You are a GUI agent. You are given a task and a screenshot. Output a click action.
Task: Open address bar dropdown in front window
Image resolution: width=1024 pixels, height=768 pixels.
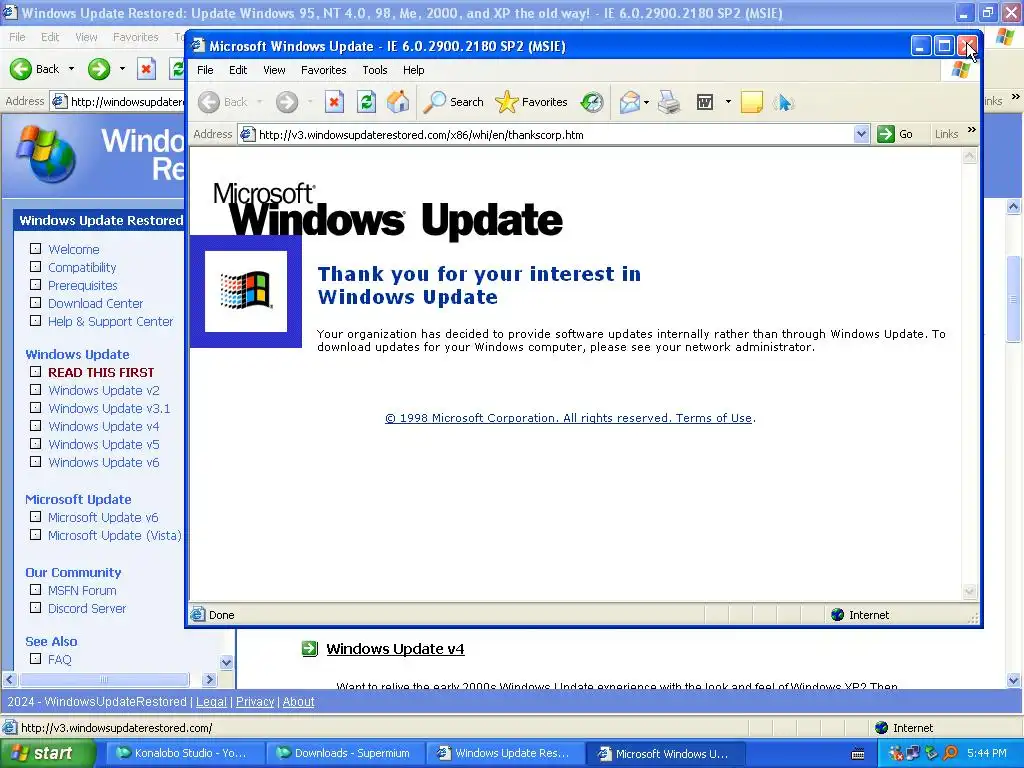tap(861, 135)
